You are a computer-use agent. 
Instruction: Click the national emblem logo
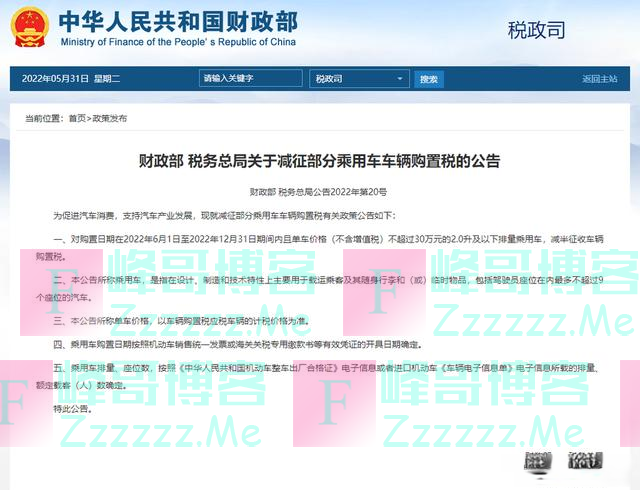[29, 32]
